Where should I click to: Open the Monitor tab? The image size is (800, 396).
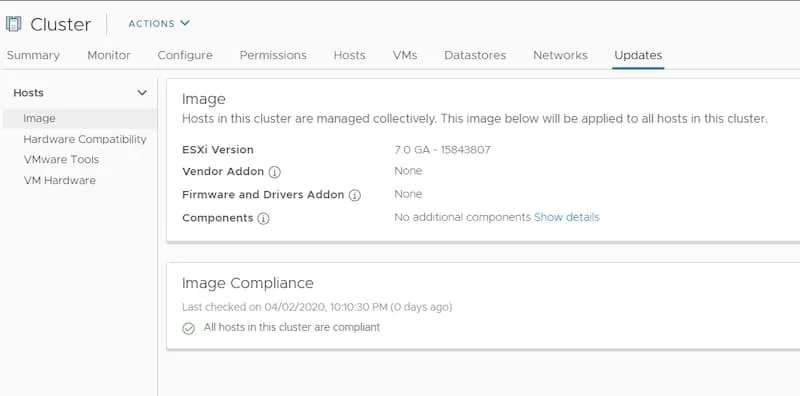109,55
